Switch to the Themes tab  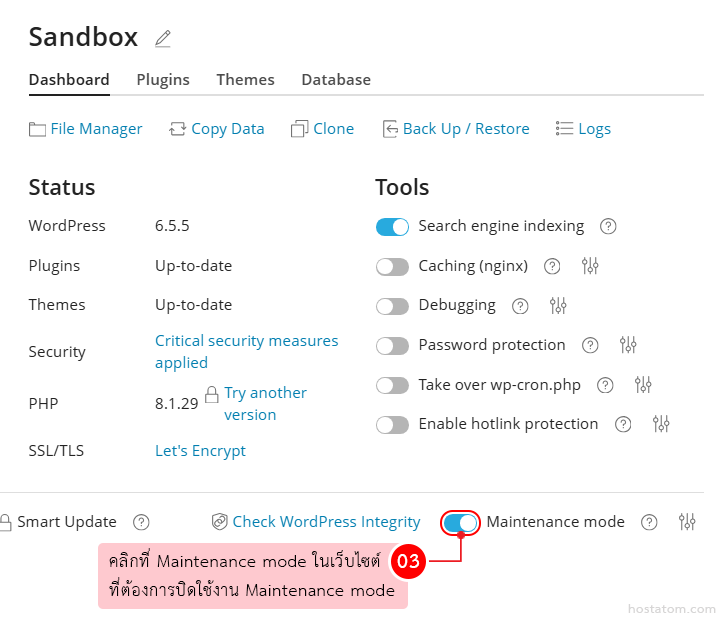pos(245,80)
